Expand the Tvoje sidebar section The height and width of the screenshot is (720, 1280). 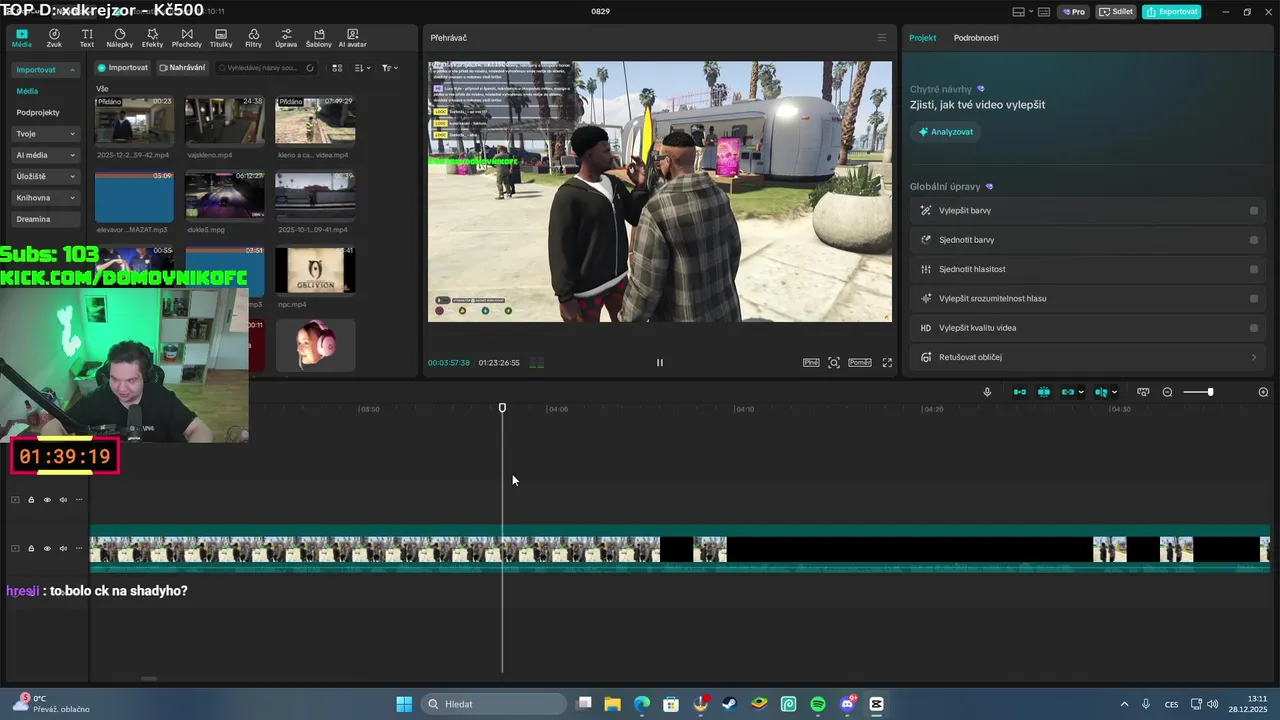[72, 134]
